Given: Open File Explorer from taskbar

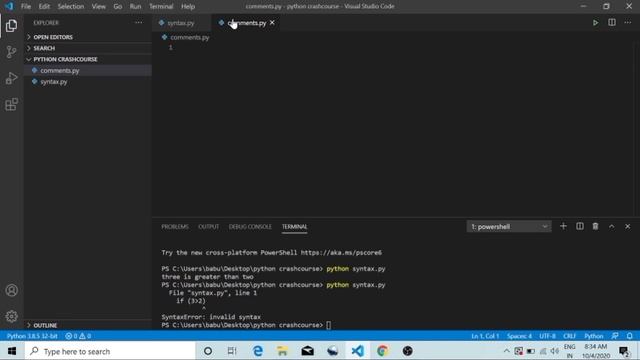Looking at the screenshot, I should pyautogui.click(x=282, y=351).
